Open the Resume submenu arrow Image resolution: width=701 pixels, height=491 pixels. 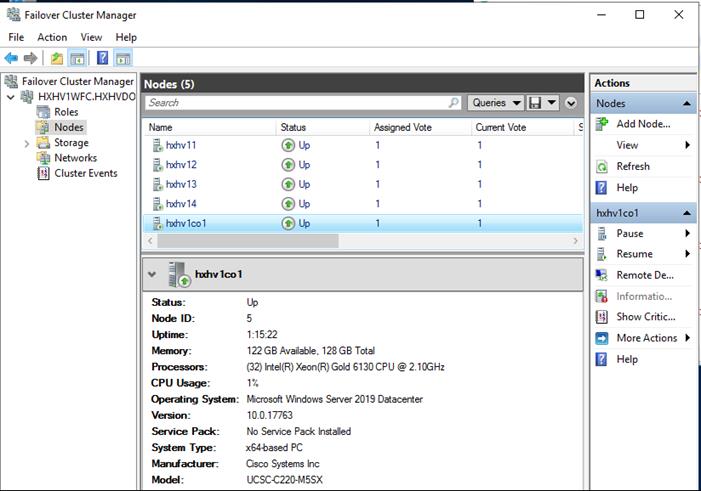[x=688, y=254]
